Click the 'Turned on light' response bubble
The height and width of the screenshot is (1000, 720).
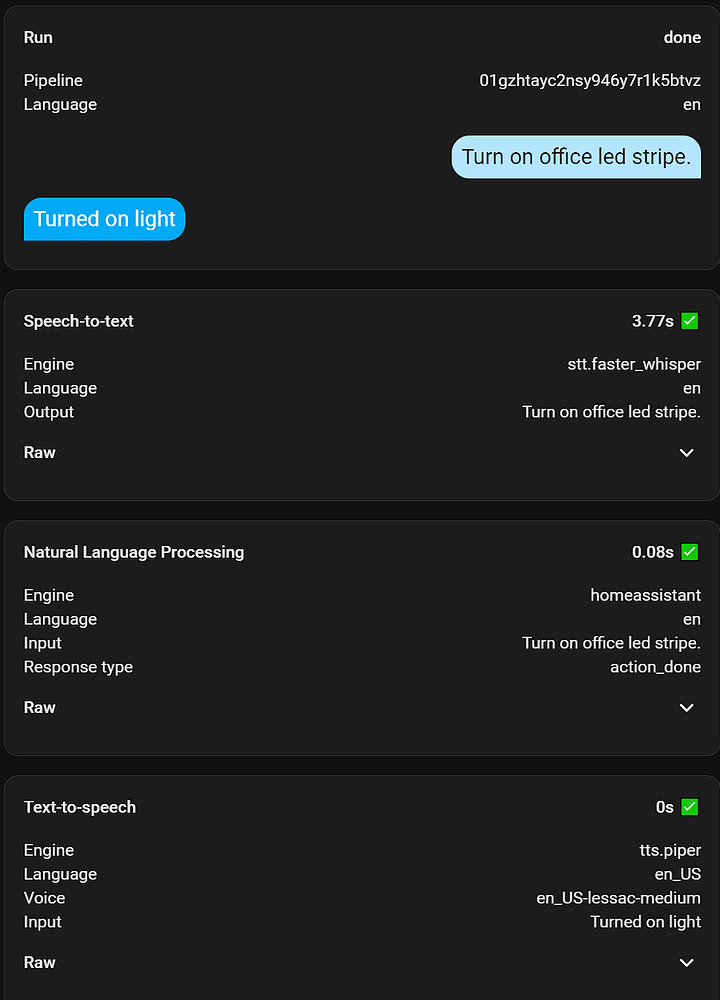[x=104, y=218]
